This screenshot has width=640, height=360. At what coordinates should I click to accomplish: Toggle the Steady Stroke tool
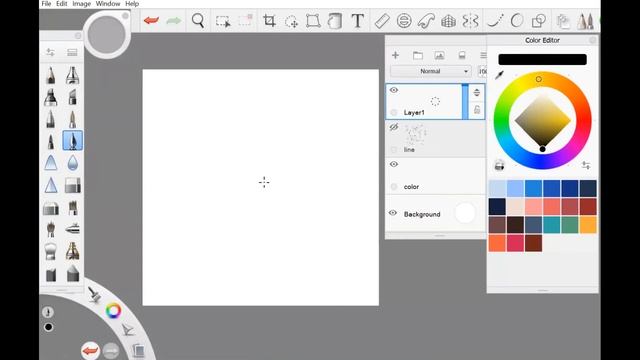click(495, 20)
